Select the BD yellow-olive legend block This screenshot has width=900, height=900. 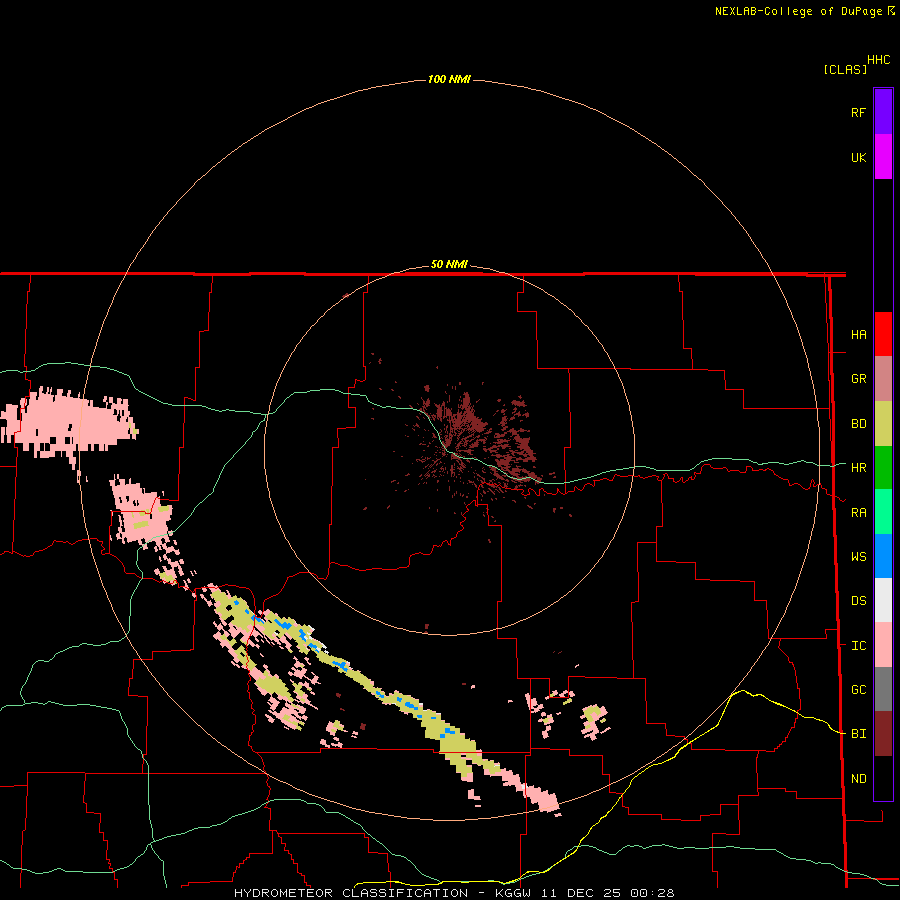(883, 424)
